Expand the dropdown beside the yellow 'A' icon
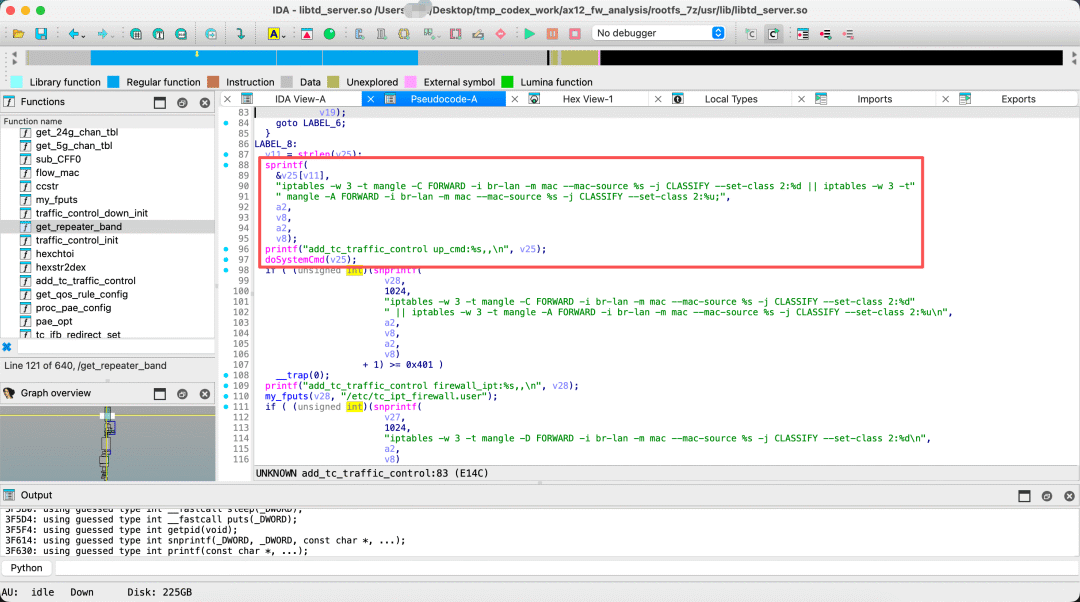The width and height of the screenshot is (1080, 602). pos(283,35)
